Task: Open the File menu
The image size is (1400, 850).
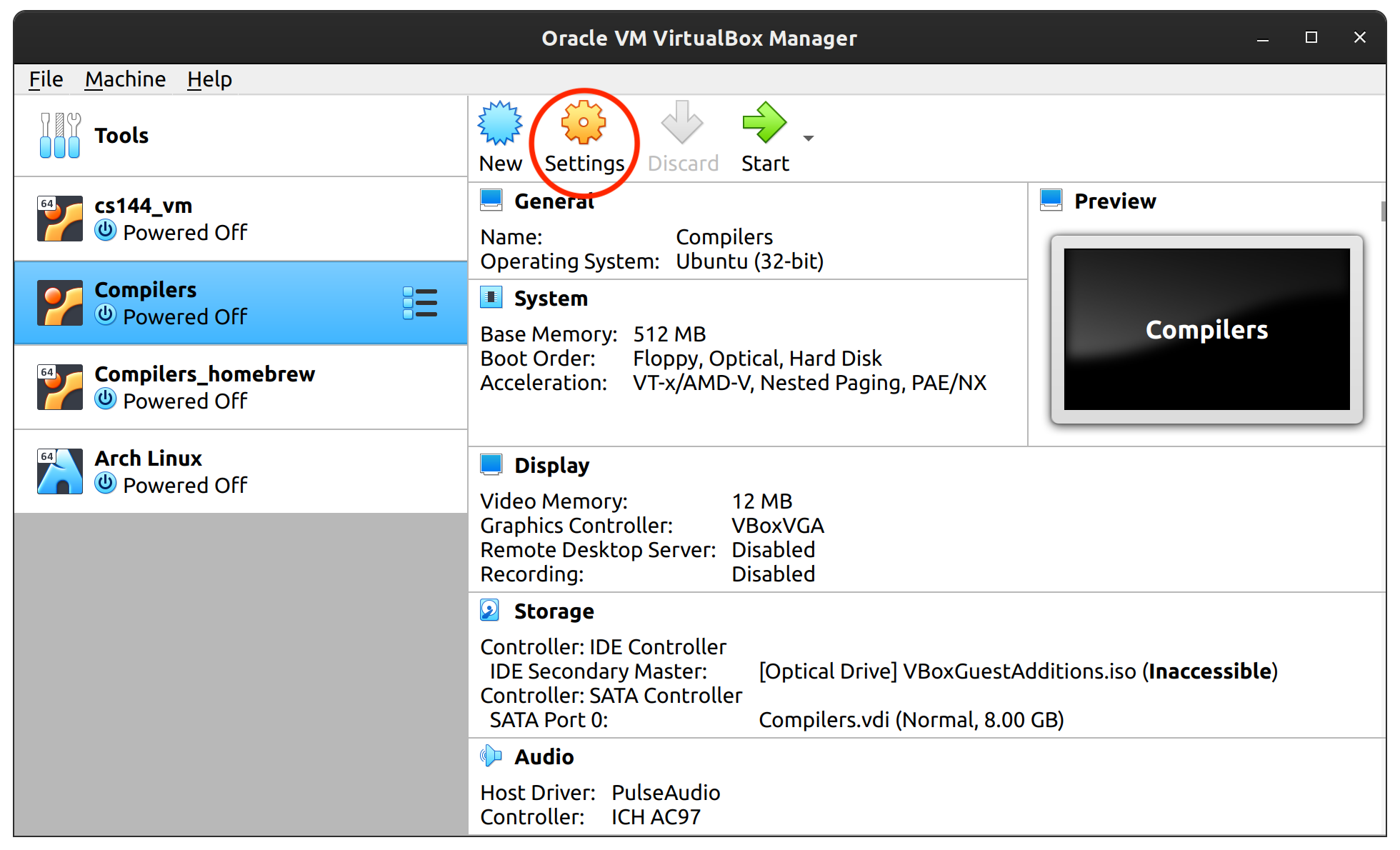Action: point(46,79)
